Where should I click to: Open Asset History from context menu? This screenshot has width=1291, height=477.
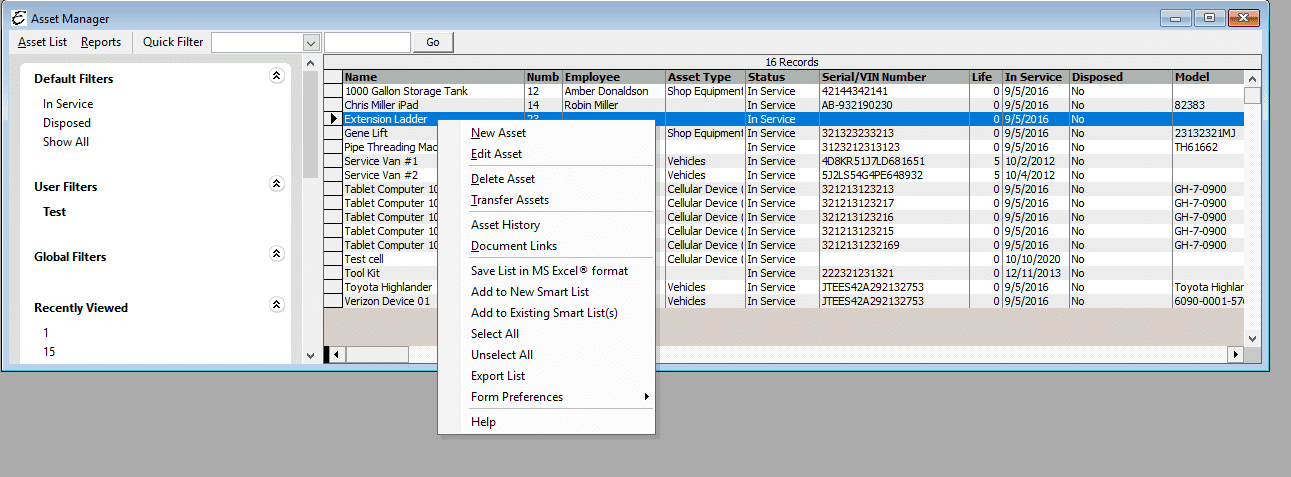546,225
